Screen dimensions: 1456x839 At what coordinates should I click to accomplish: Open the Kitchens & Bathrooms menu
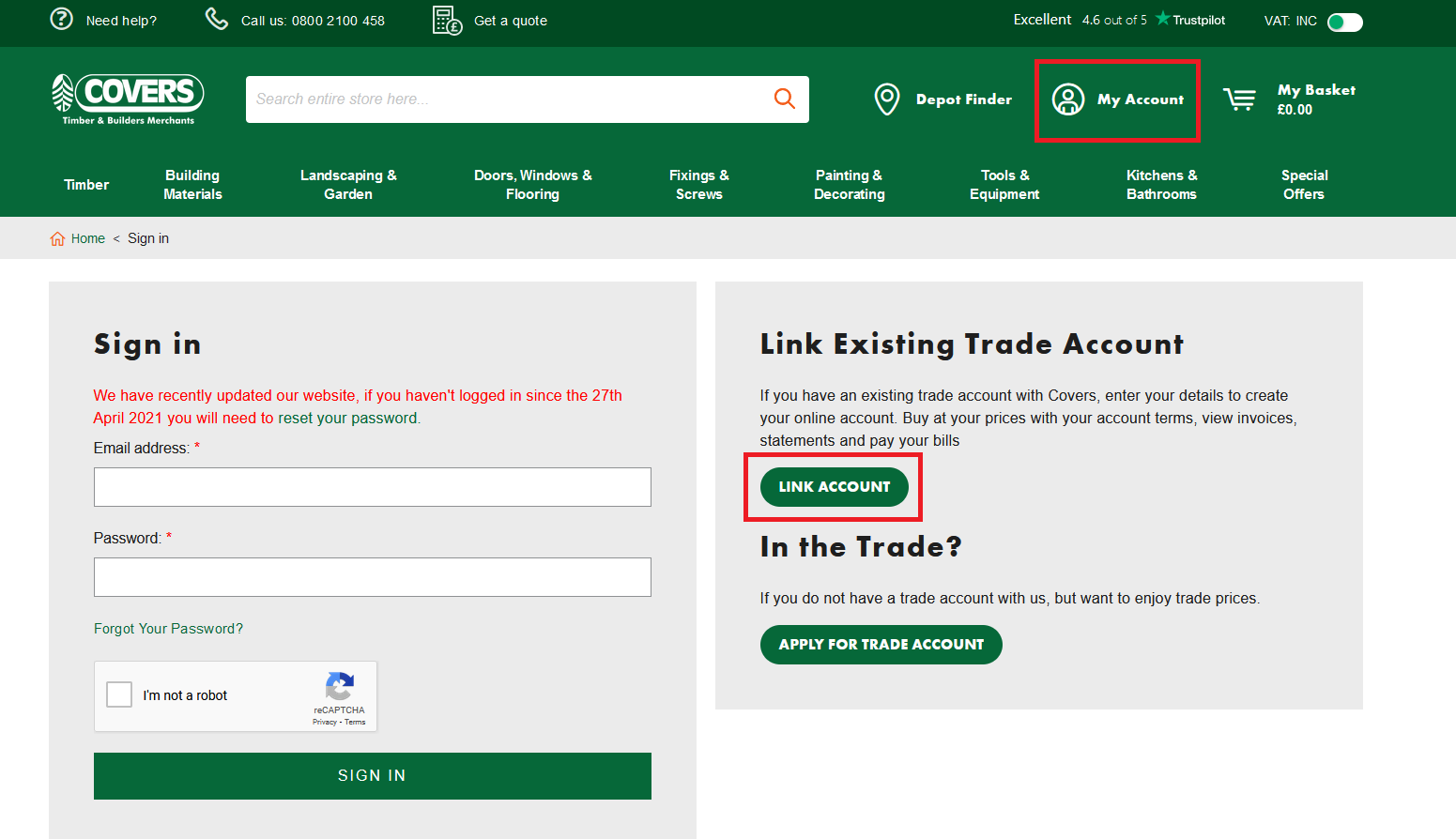click(1161, 185)
